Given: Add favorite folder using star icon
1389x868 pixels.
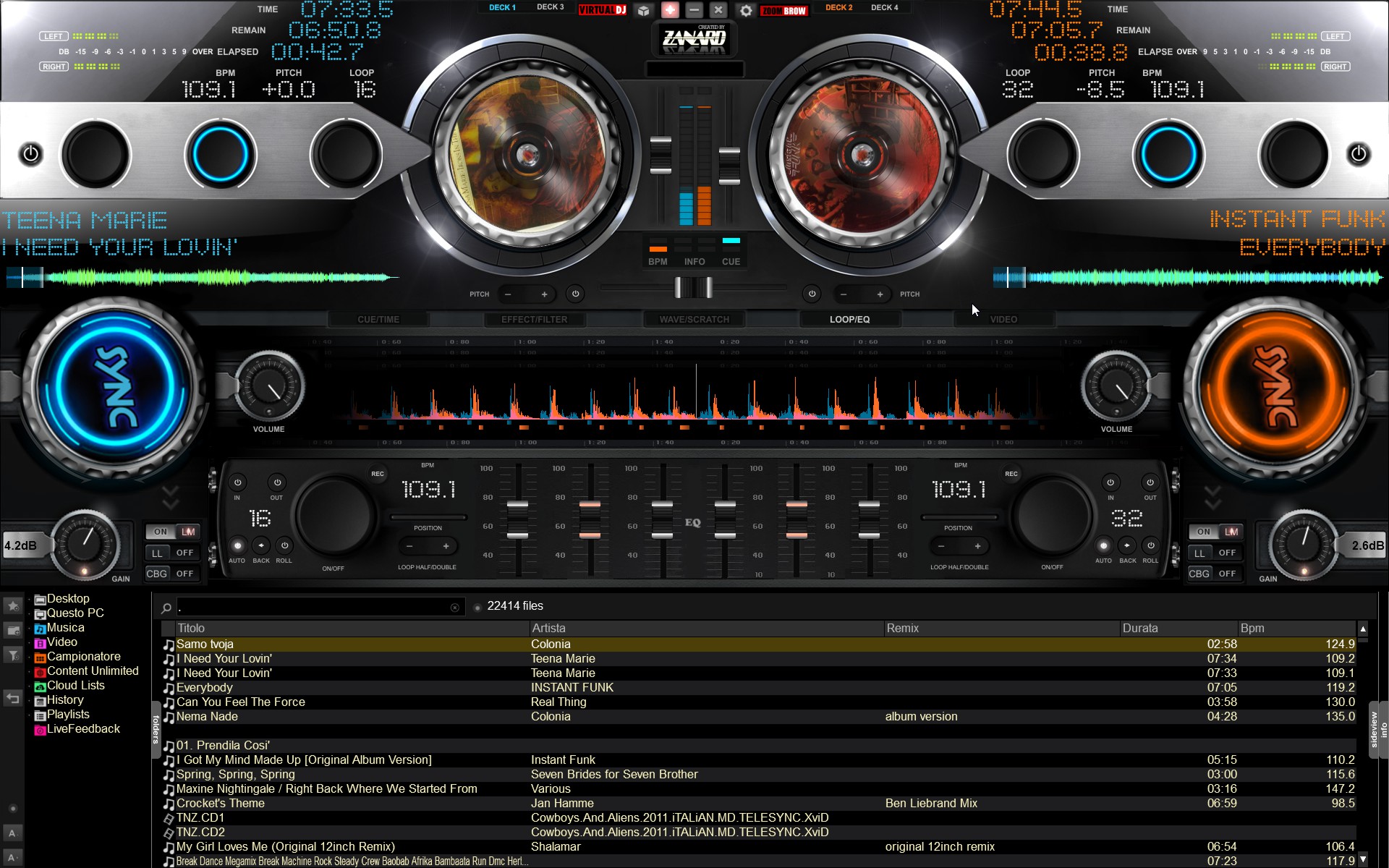Looking at the screenshot, I should 12,605.
